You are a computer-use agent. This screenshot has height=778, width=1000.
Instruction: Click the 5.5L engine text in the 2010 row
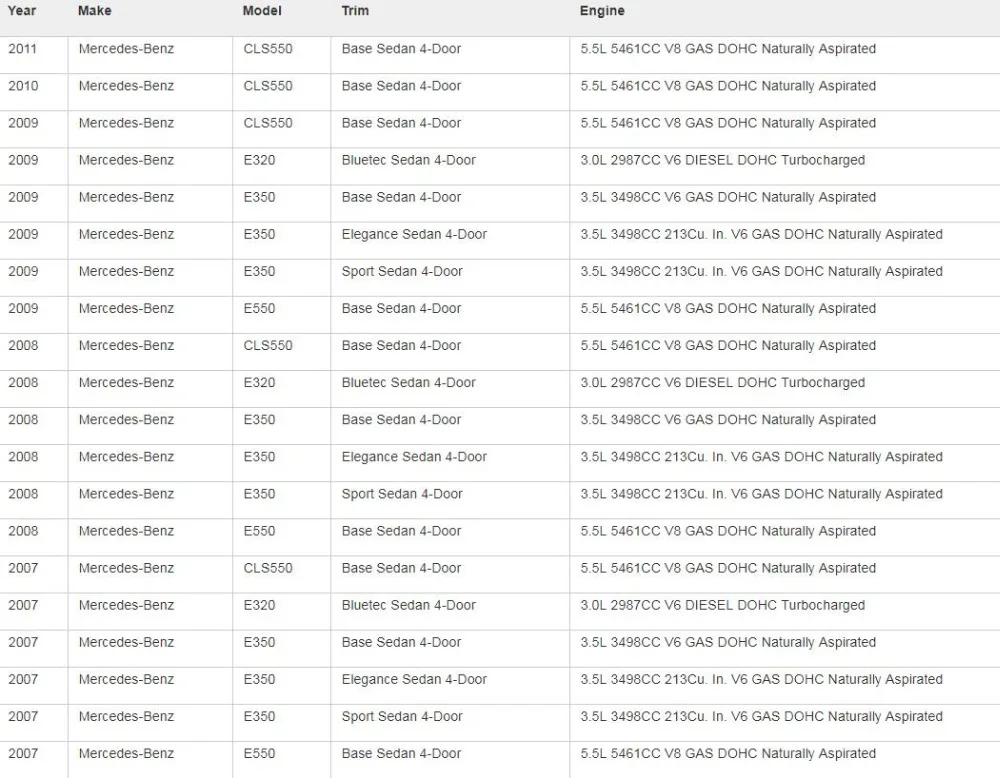tap(728, 86)
